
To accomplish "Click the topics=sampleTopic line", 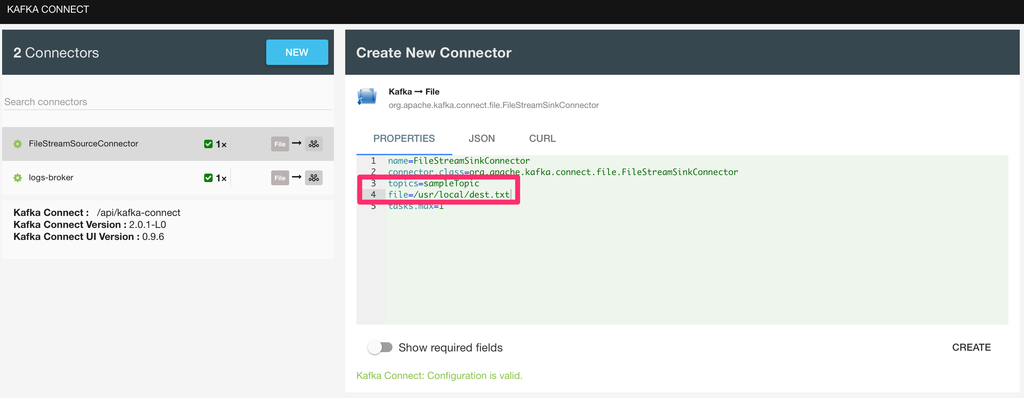I will [x=433, y=184].
